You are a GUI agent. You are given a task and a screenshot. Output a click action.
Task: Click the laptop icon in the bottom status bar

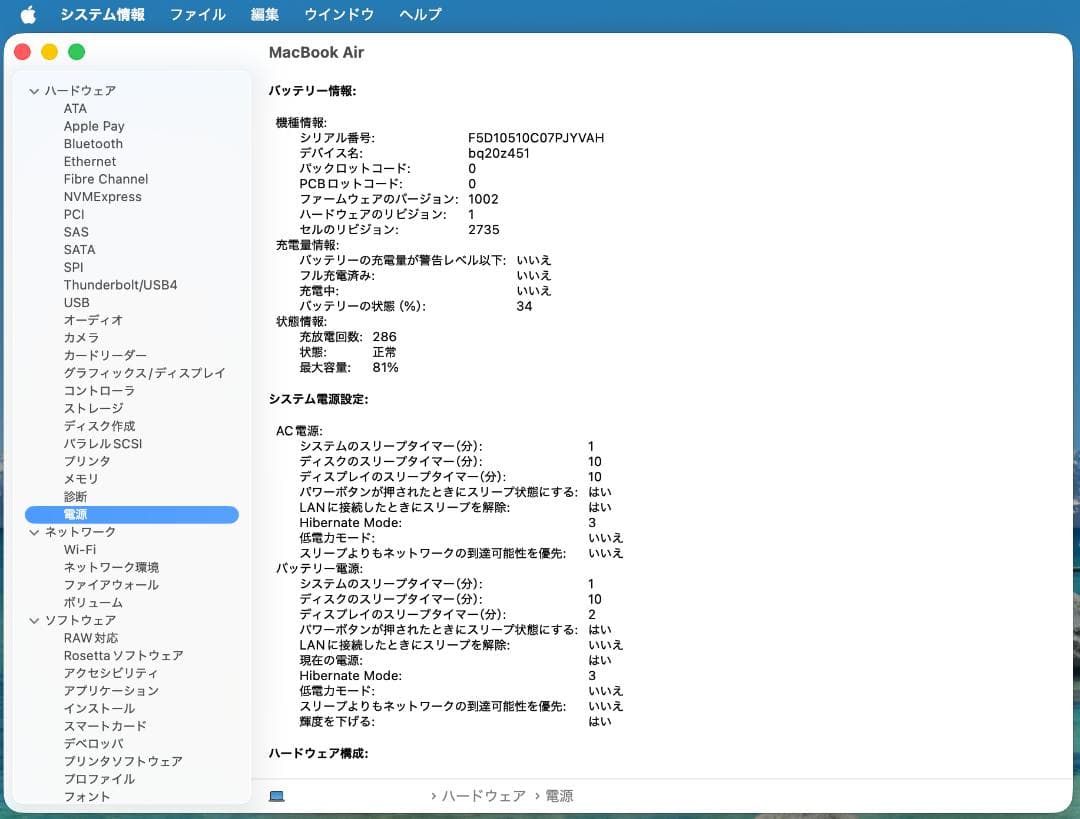[x=277, y=796]
